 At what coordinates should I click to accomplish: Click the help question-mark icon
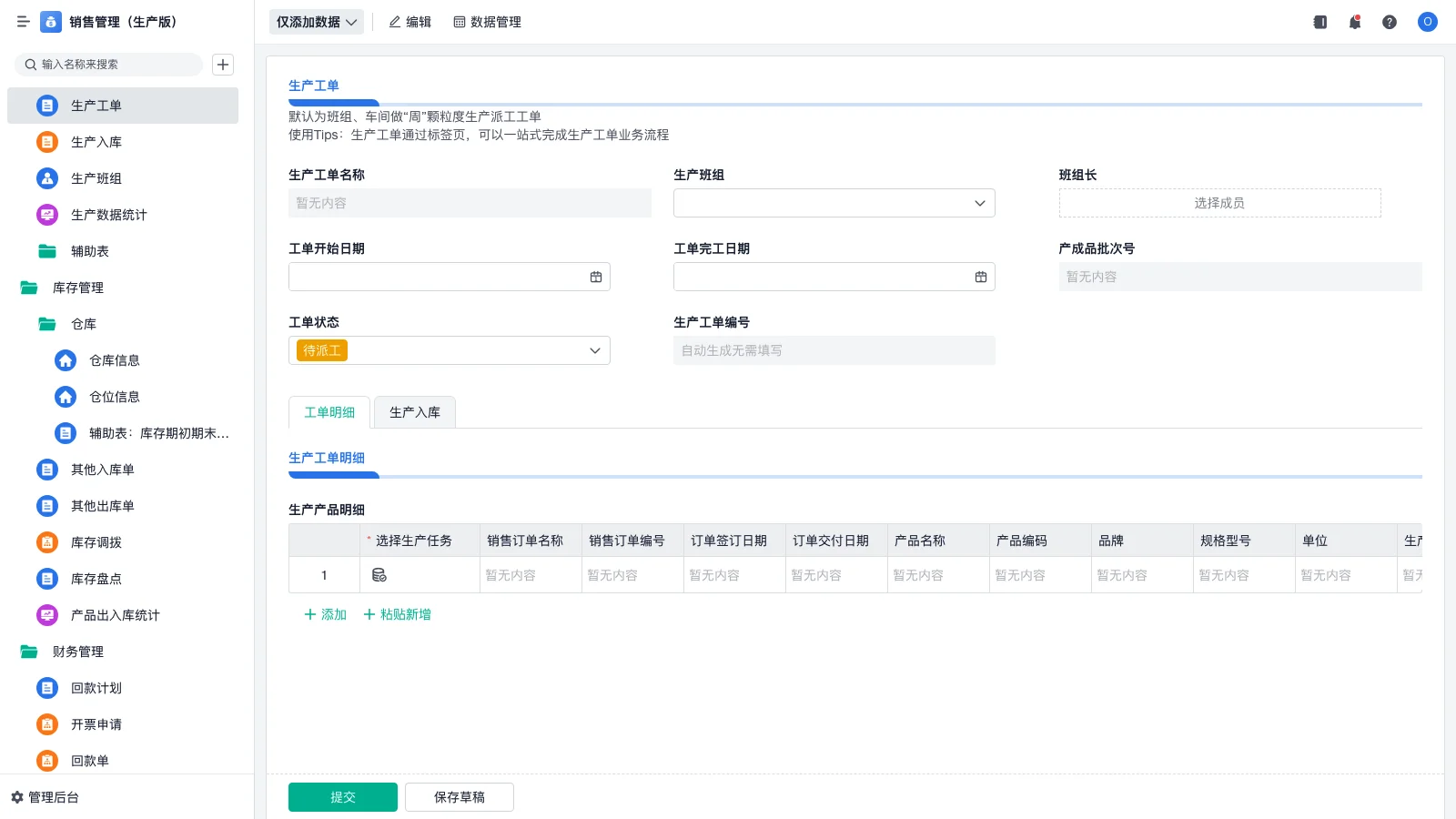1390,22
